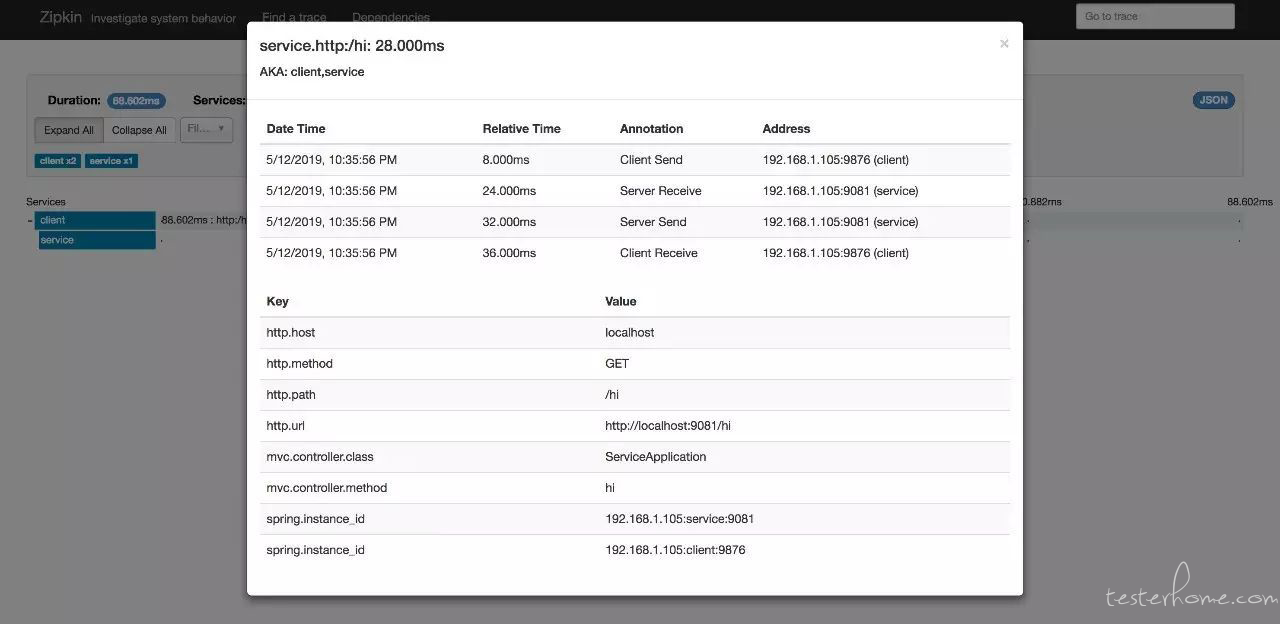Click the Collapse All button
The width and height of the screenshot is (1280, 624).
point(139,130)
